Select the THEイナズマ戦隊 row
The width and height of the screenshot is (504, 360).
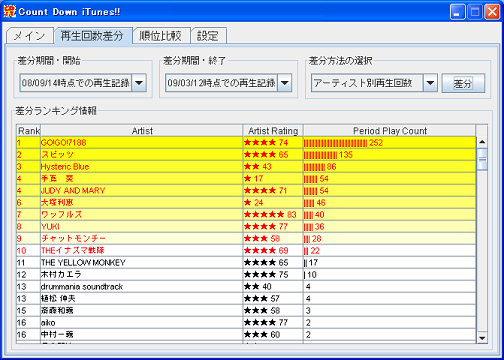tap(246, 251)
